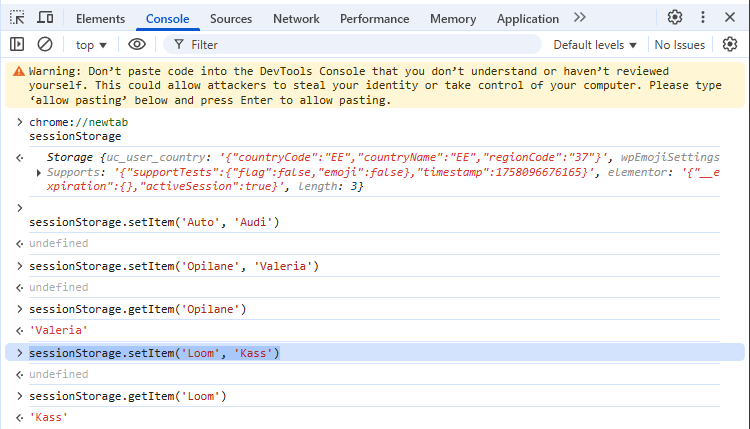750x429 pixels.
Task: Click the No Issues button
Action: pyautogui.click(x=679, y=45)
